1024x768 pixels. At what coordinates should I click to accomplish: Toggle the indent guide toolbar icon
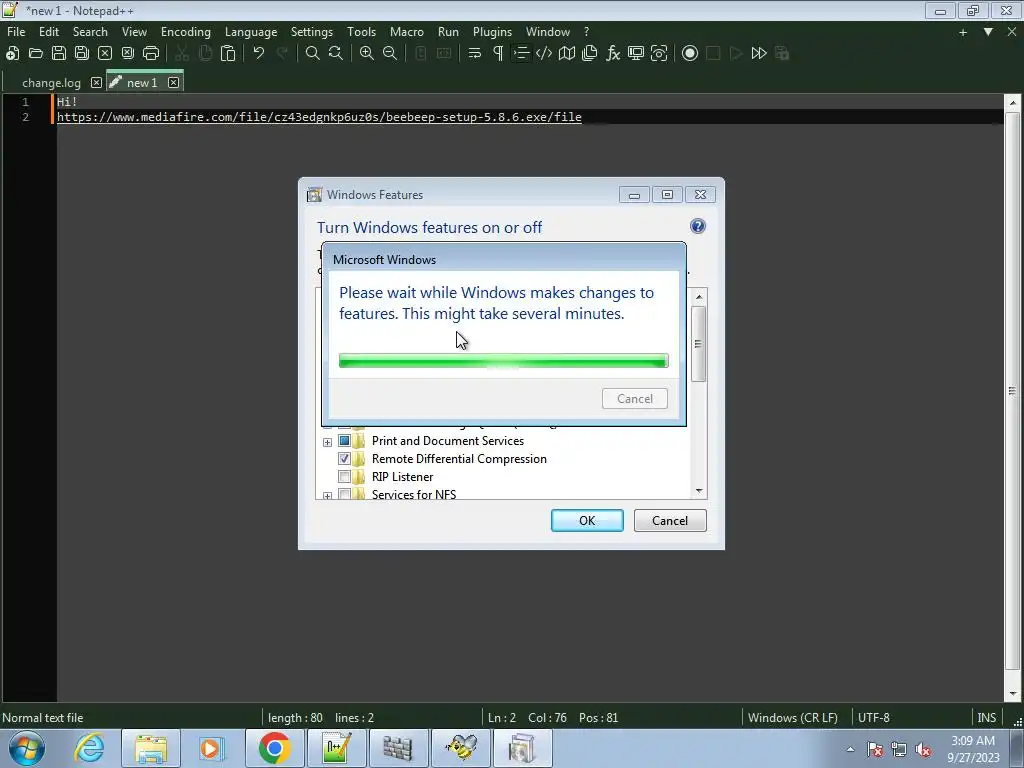tap(521, 54)
